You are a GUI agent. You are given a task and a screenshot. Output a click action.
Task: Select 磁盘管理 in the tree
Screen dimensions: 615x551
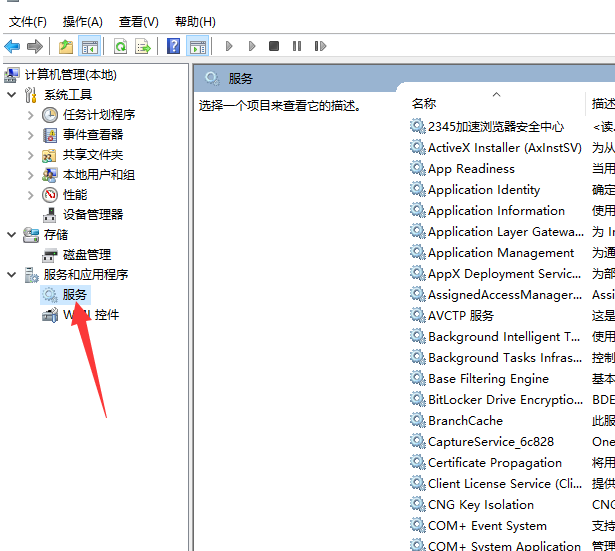click(87, 255)
